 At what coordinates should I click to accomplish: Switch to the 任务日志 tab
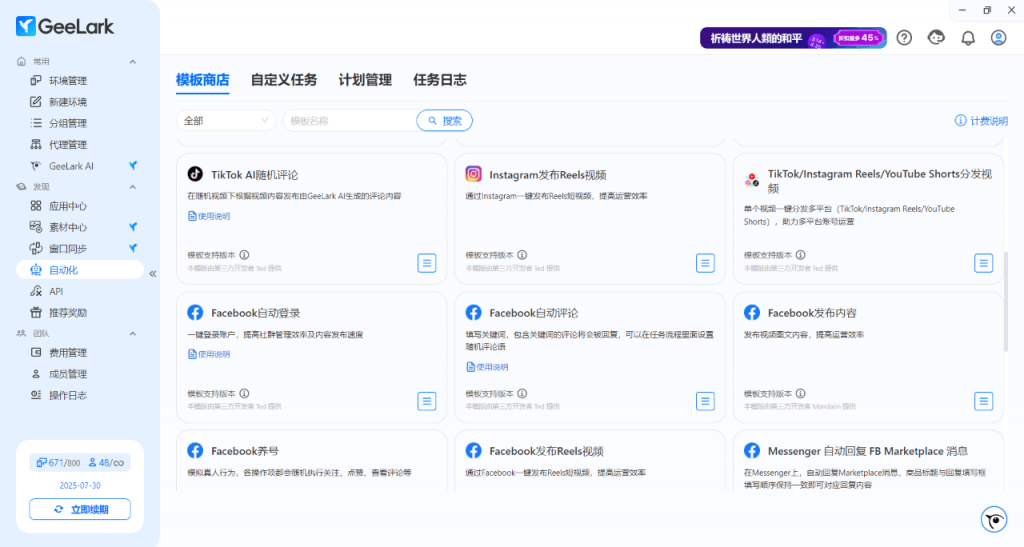click(x=439, y=80)
